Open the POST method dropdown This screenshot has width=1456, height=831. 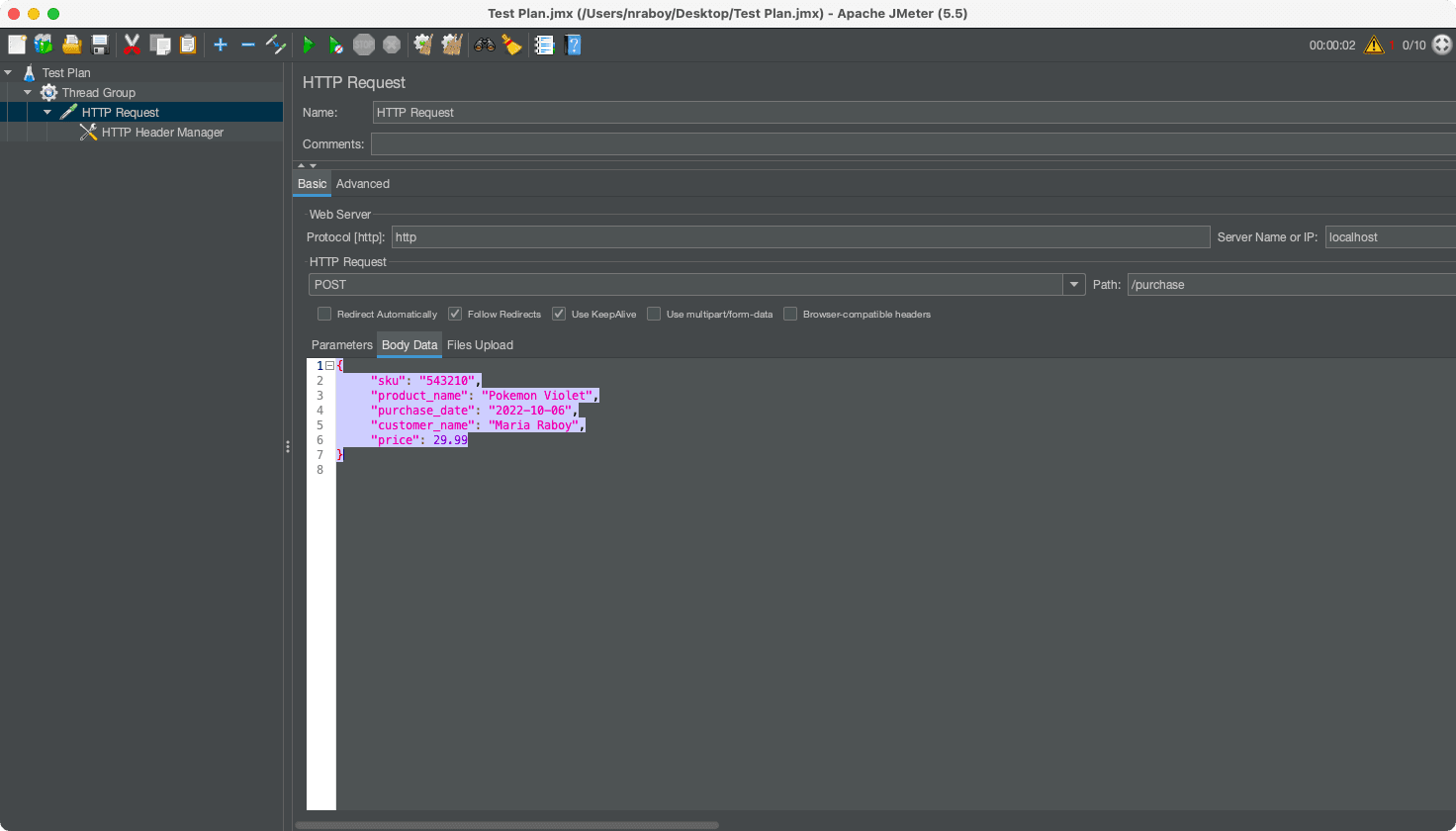(1074, 285)
